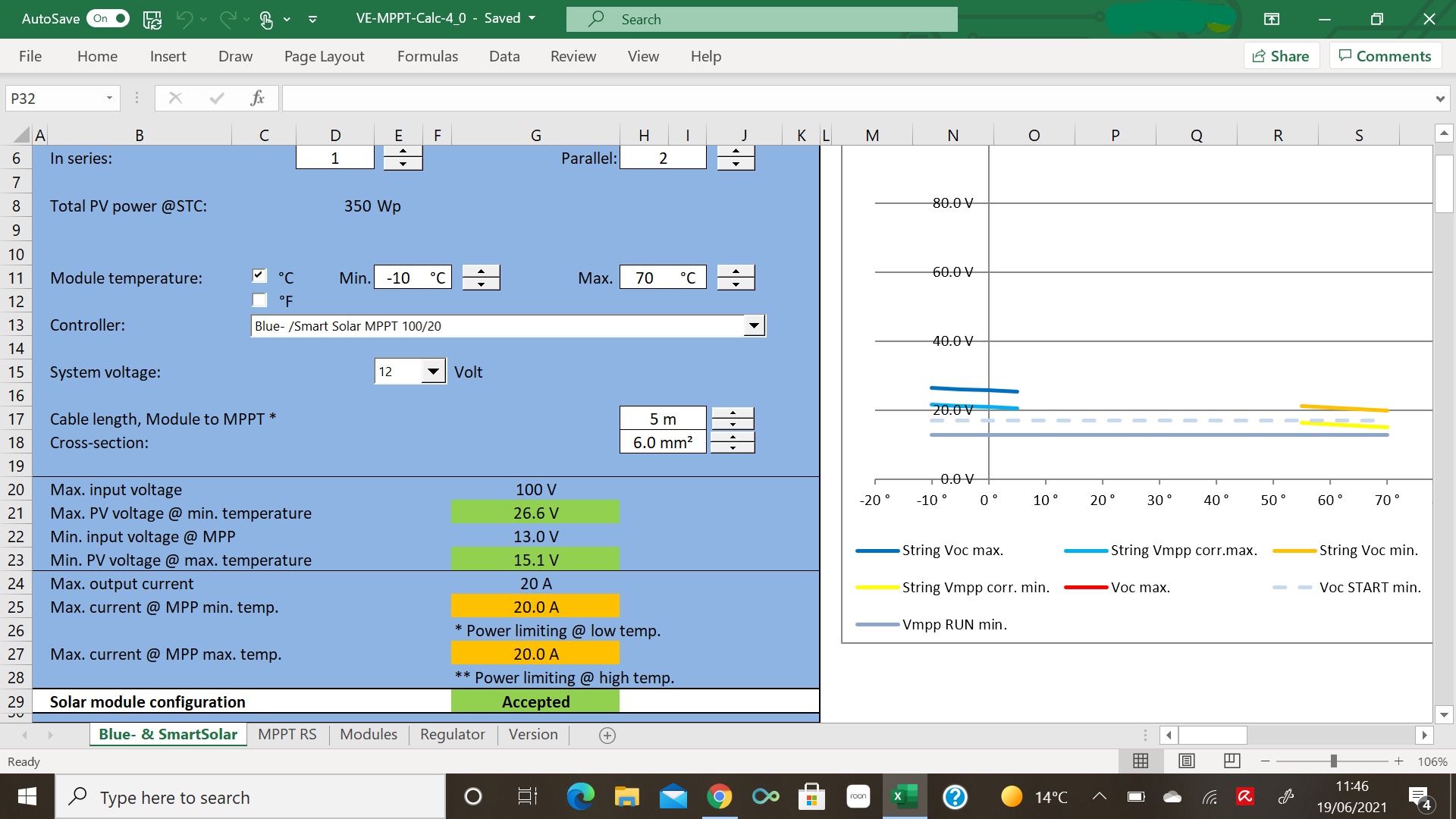Viewport: 1456px width, 819px height.
Task: Open File Explorer from the taskbar
Action: [x=627, y=797]
